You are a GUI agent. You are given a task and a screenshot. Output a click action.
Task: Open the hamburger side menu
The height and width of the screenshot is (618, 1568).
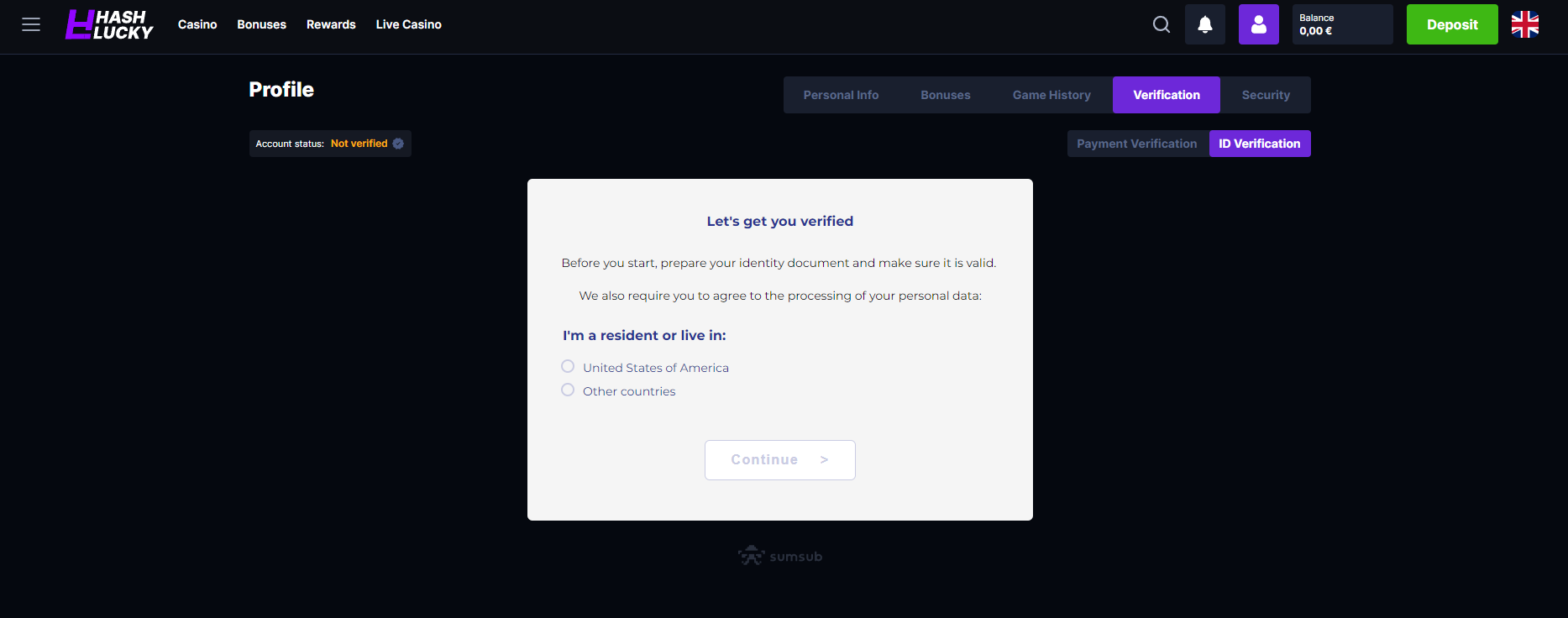(x=31, y=24)
